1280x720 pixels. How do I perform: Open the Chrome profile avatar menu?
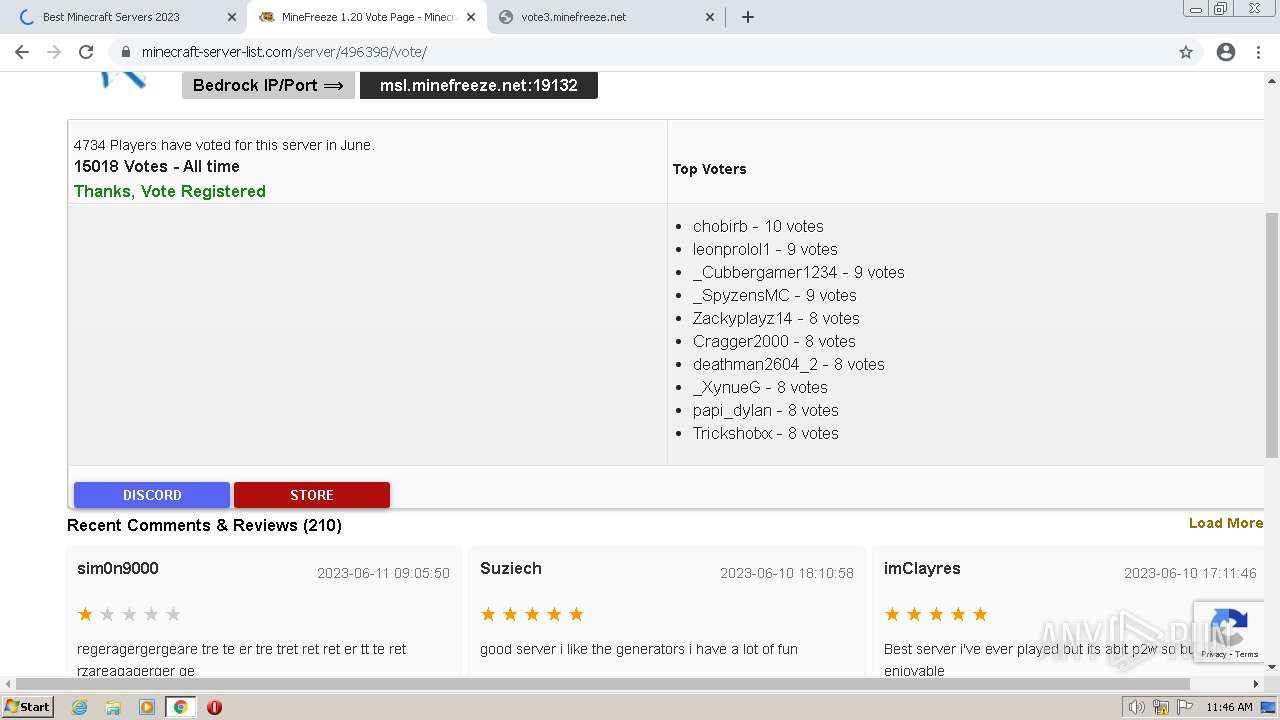1226,52
